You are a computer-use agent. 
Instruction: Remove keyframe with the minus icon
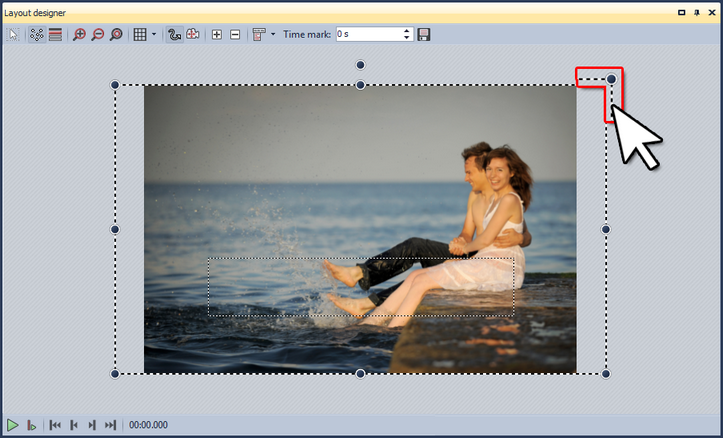[235, 34]
